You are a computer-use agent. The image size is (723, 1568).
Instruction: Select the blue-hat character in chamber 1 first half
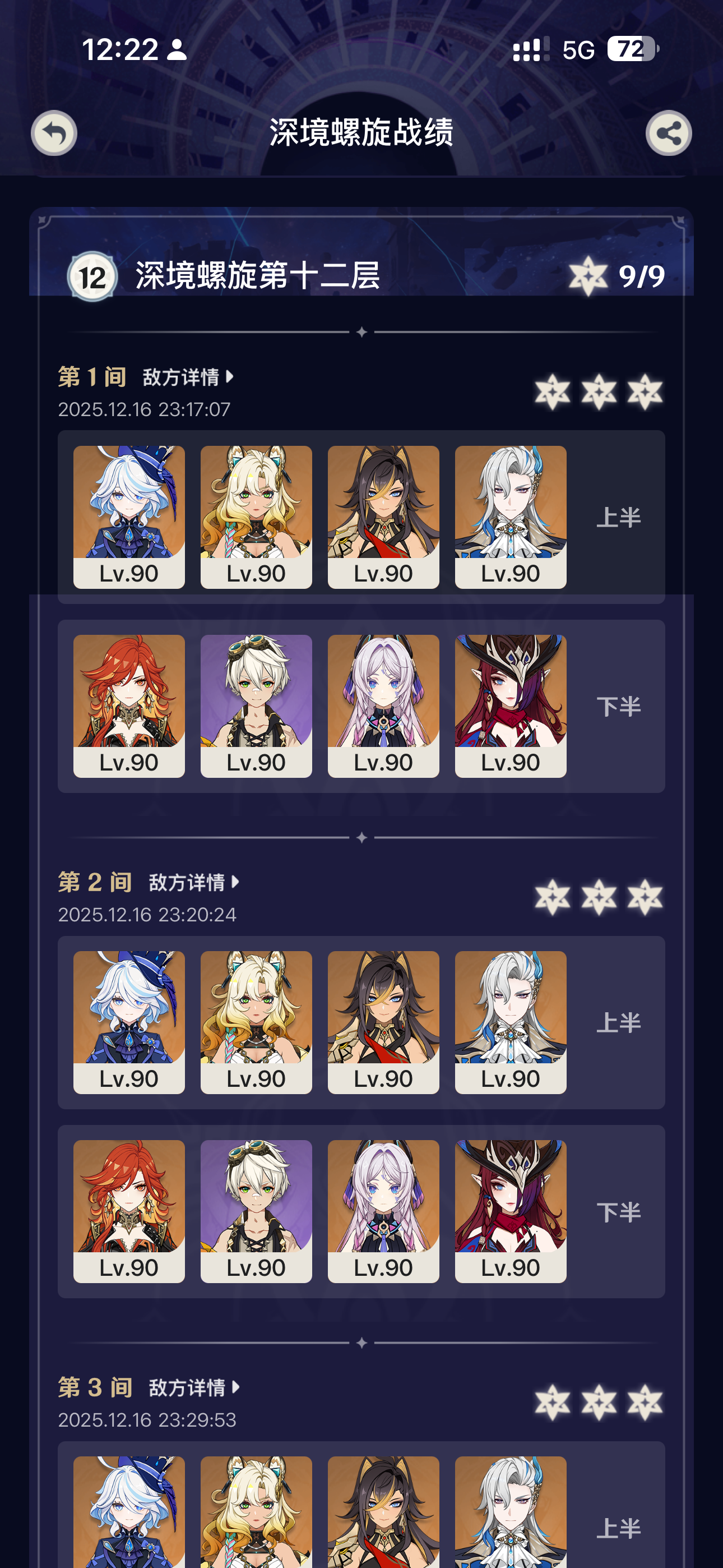[129, 517]
